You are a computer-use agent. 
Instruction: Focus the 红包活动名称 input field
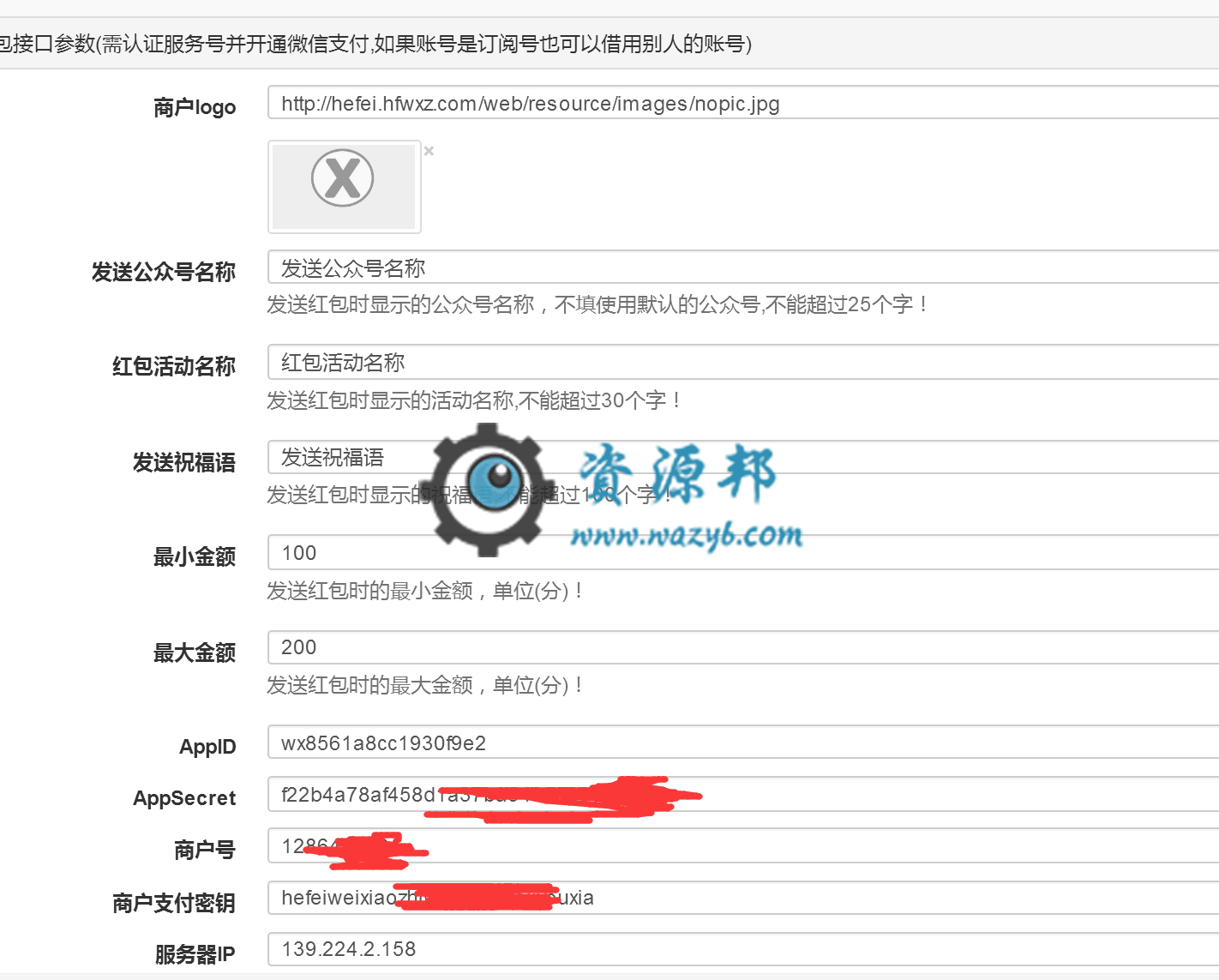tap(743, 362)
